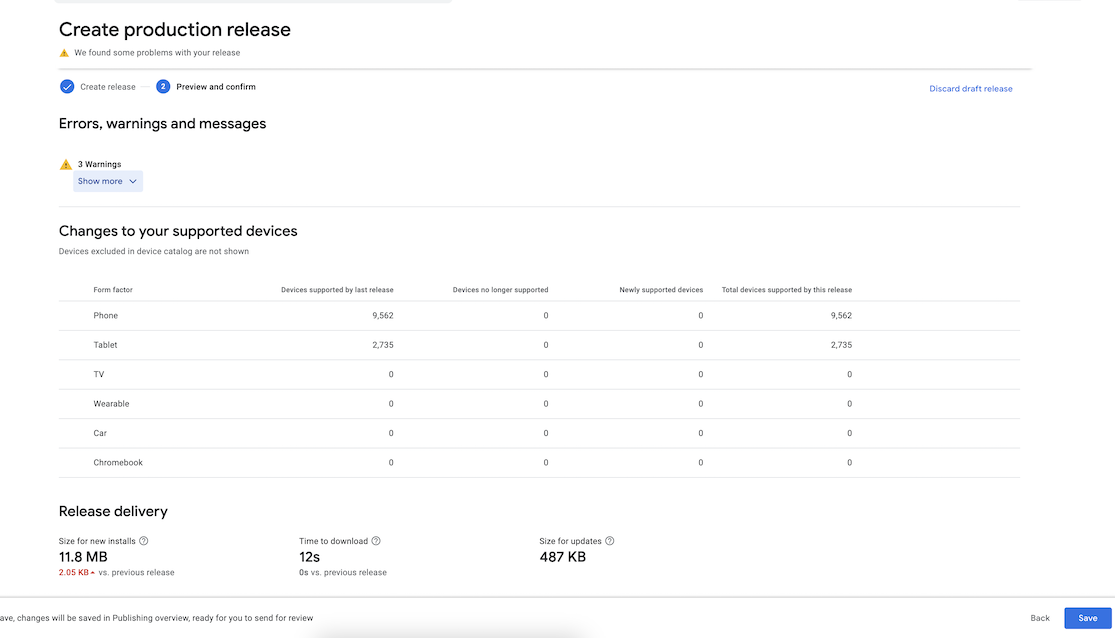Select the Tablet row label
Screen dimensions: 1115x638
click(x=105, y=345)
